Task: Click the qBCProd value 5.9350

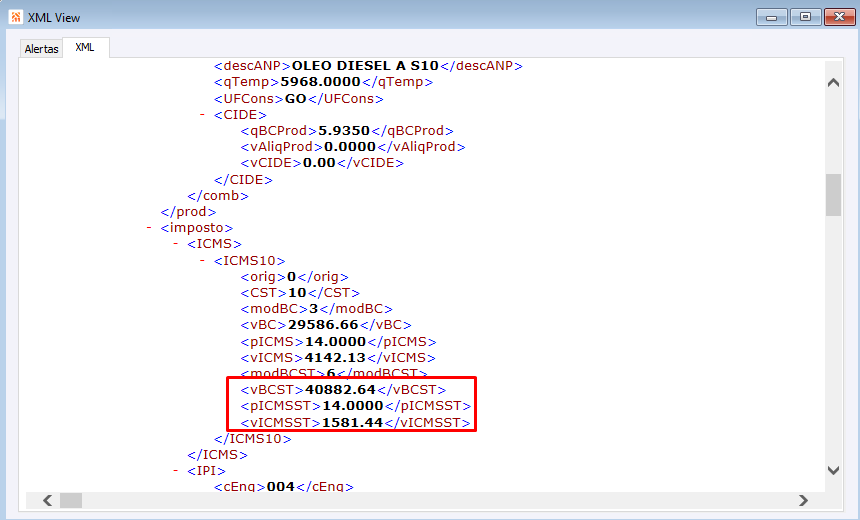Action: [344, 131]
